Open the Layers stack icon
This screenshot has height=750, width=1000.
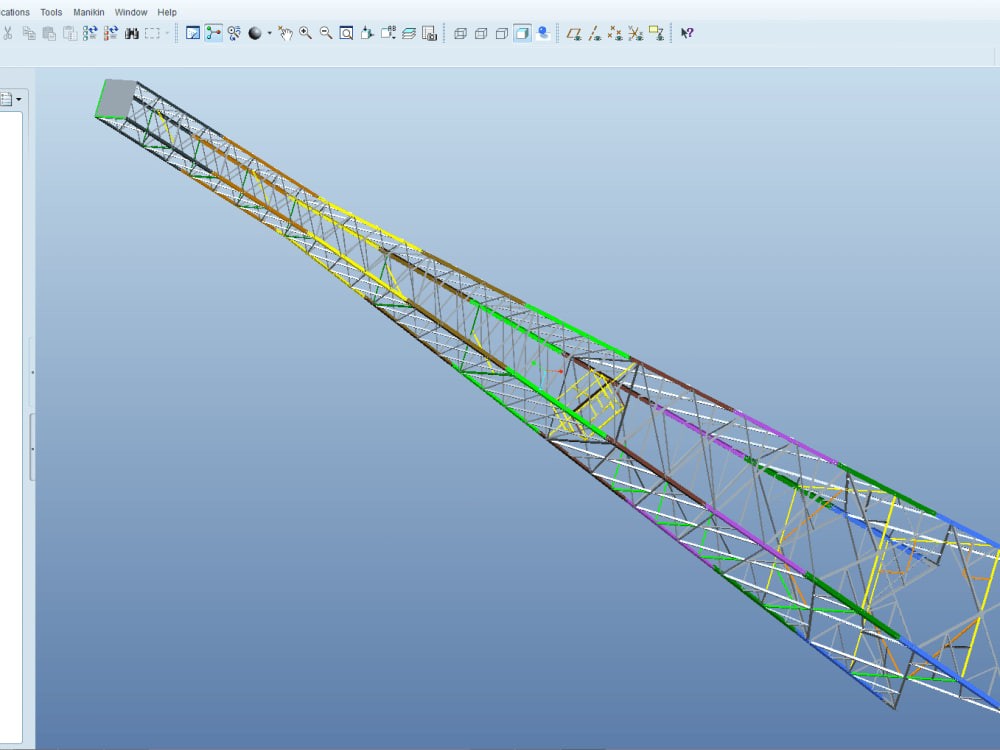pos(408,33)
